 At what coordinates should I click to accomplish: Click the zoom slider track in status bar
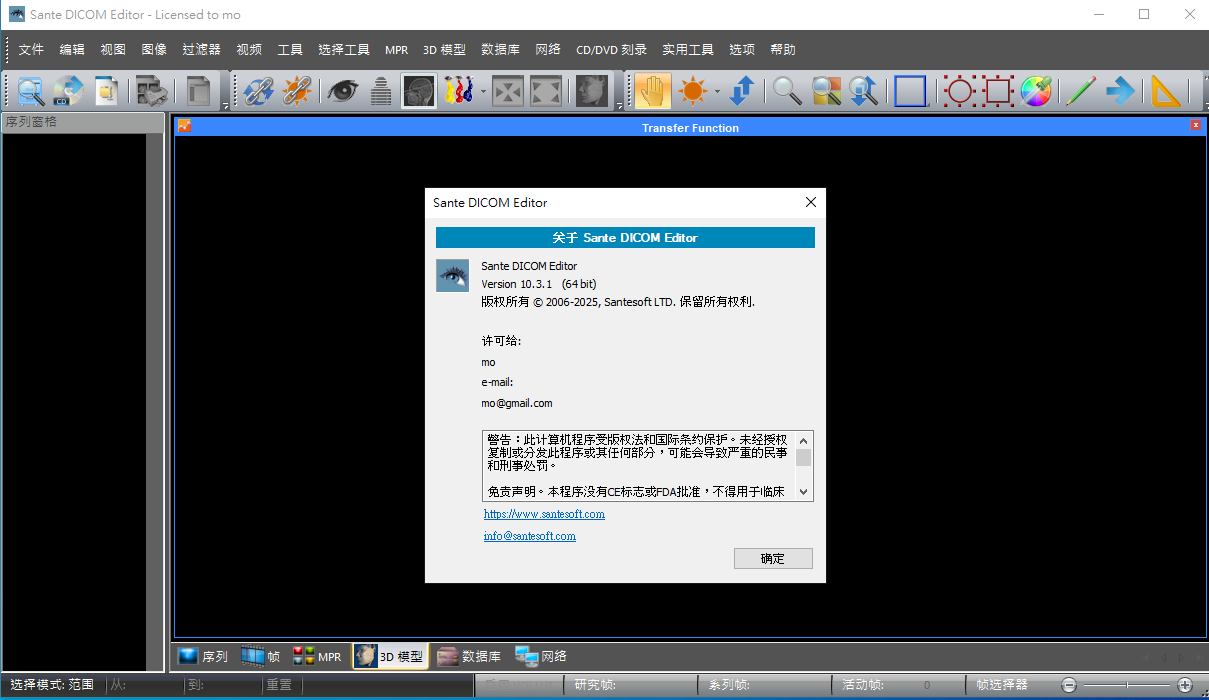1127,685
